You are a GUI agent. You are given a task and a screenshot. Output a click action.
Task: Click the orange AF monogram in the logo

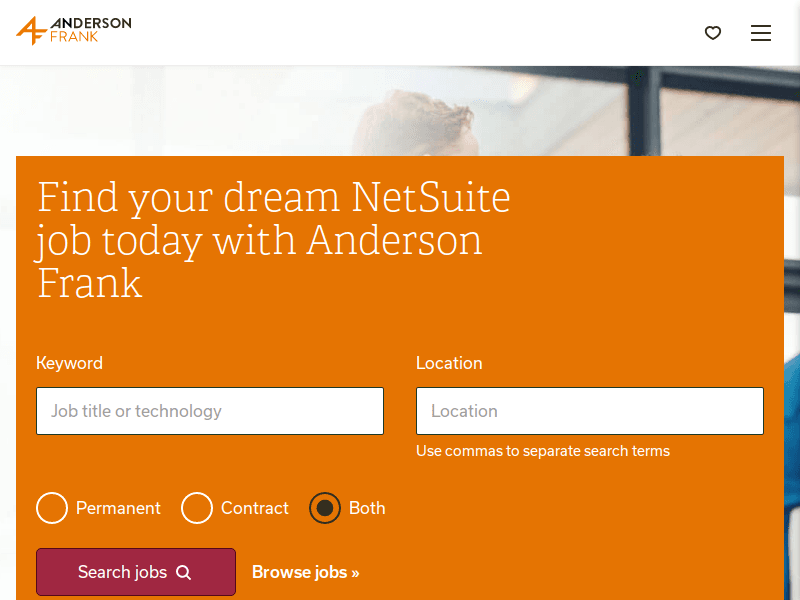[x=31, y=31]
